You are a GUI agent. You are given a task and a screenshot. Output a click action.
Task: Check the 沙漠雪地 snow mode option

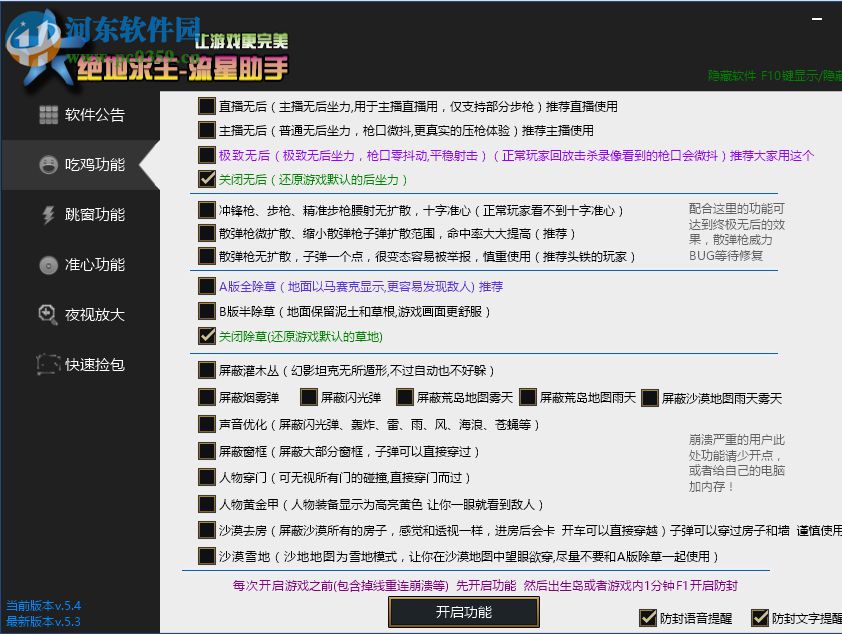206,555
